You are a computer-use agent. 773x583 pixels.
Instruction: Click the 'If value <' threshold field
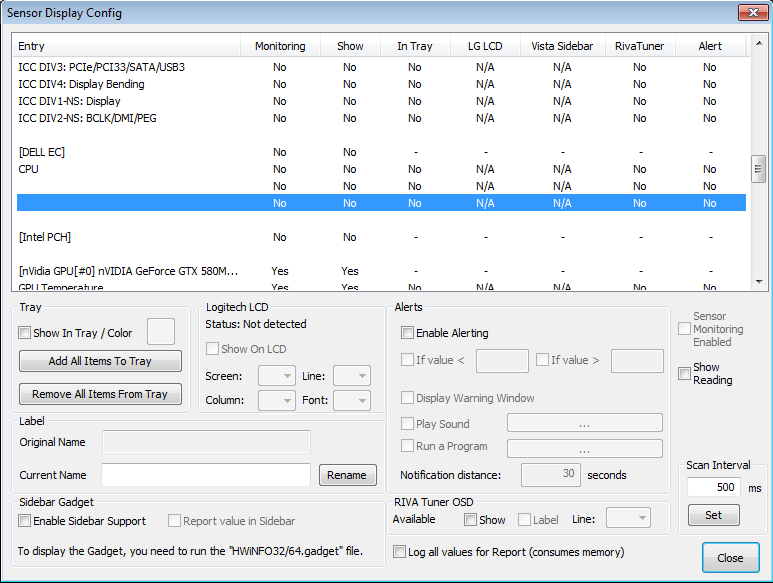click(502, 361)
